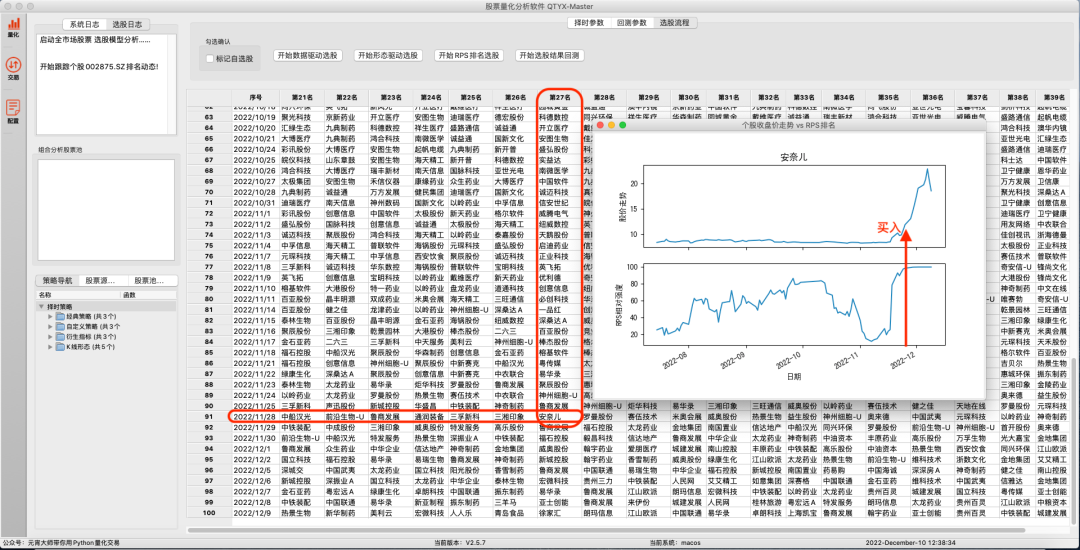This screenshot has height=550, width=1080.
Task: Select the 2022/11/28 date cell
Action: click(x=256, y=417)
